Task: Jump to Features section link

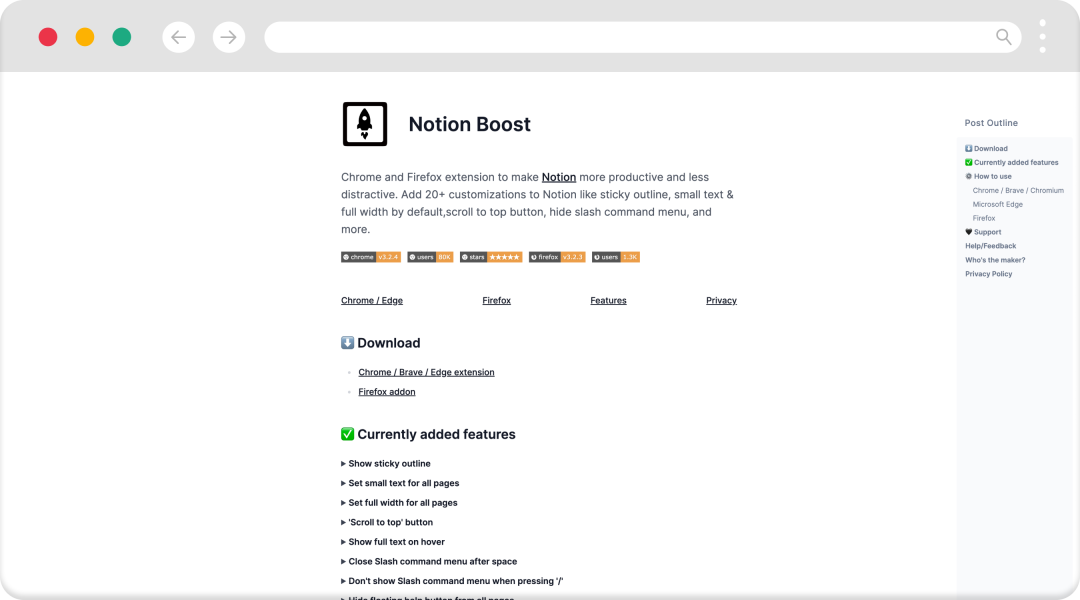Action: point(608,300)
